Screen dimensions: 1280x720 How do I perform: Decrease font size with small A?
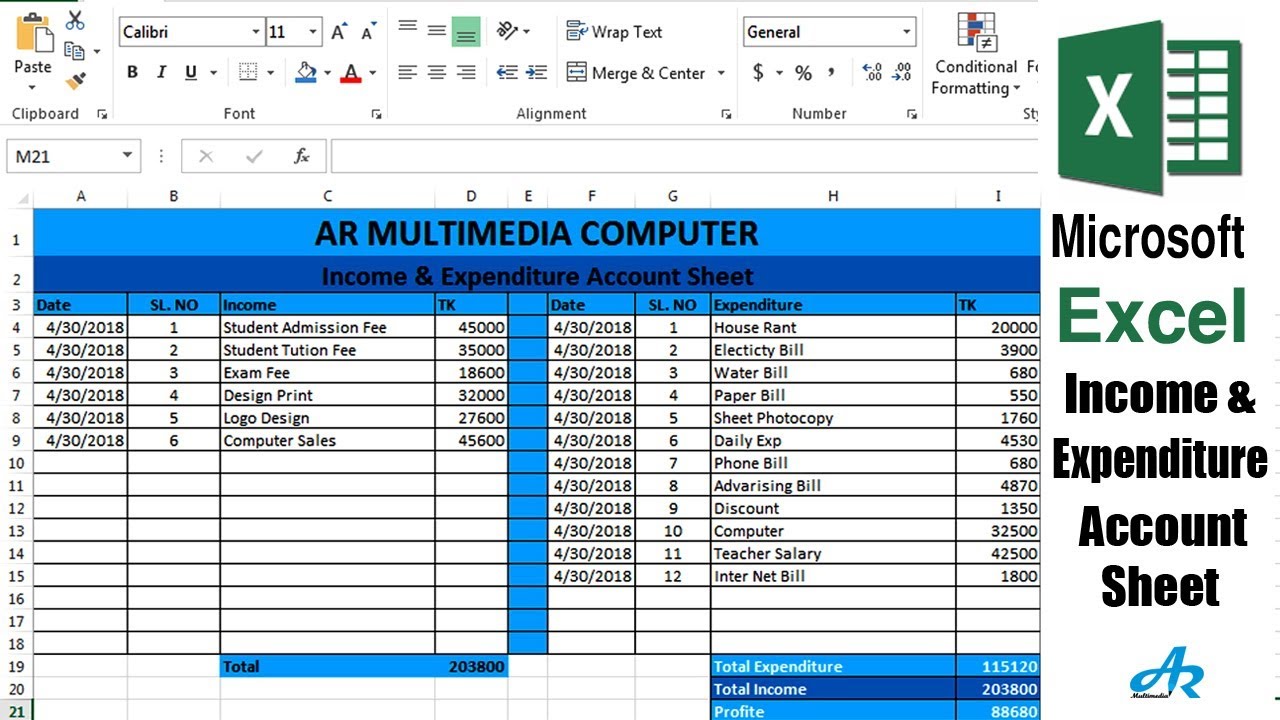tap(368, 32)
